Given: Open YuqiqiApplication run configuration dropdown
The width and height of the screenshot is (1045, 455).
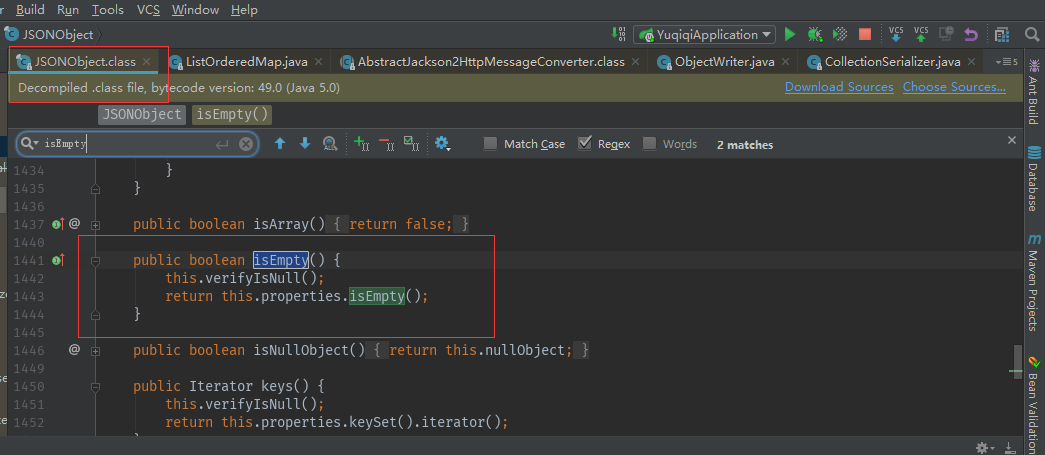Looking at the screenshot, I should tap(704, 35).
